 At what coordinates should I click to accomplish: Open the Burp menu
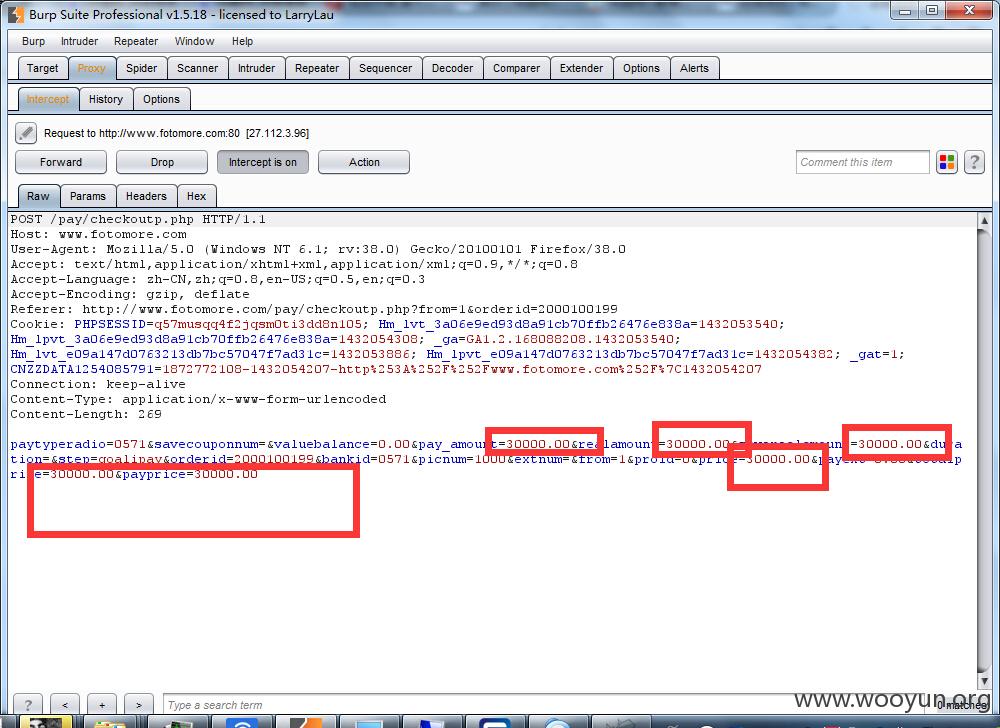coord(33,41)
